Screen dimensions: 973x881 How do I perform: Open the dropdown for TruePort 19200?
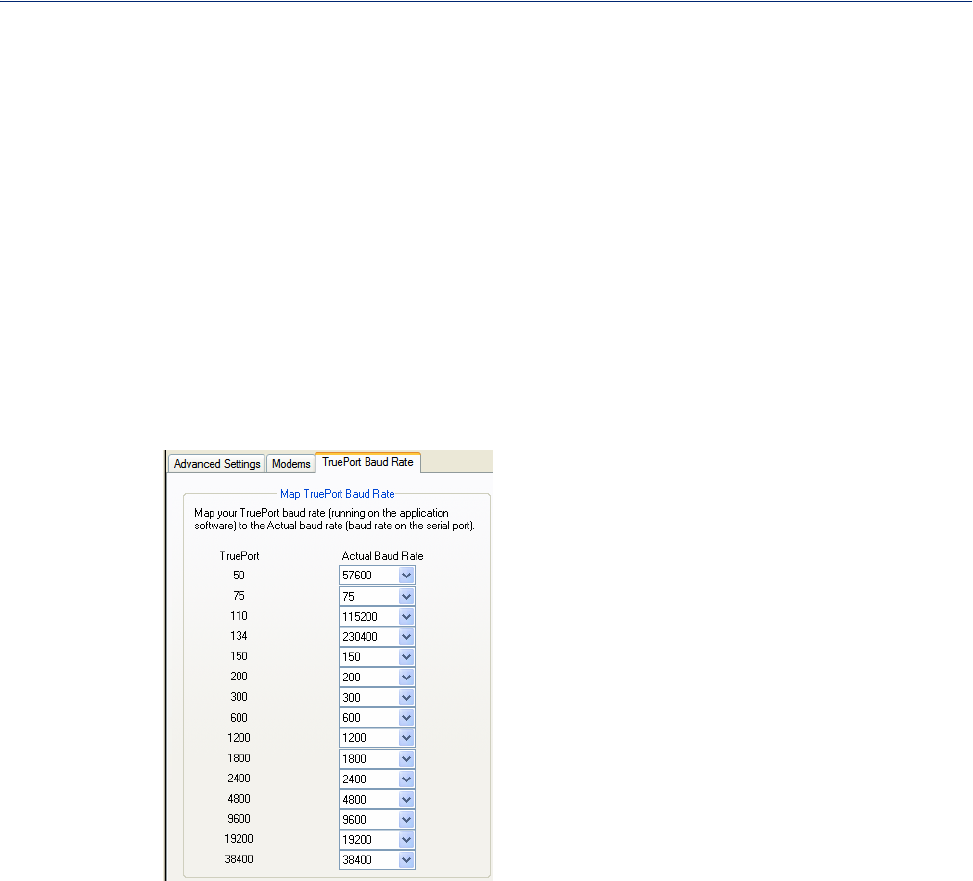coord(406,839)
